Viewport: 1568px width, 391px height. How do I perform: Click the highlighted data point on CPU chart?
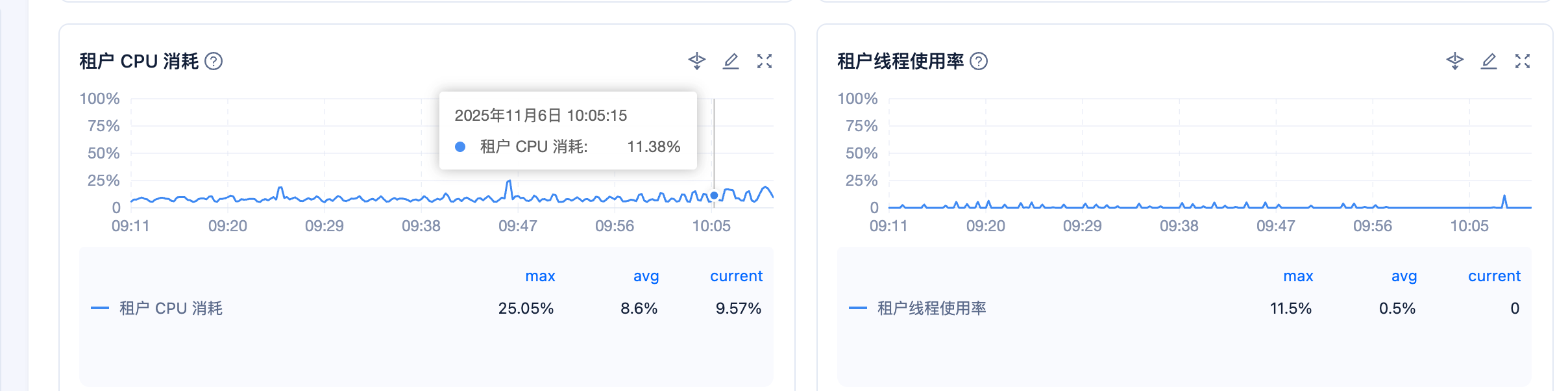[714, 195]
